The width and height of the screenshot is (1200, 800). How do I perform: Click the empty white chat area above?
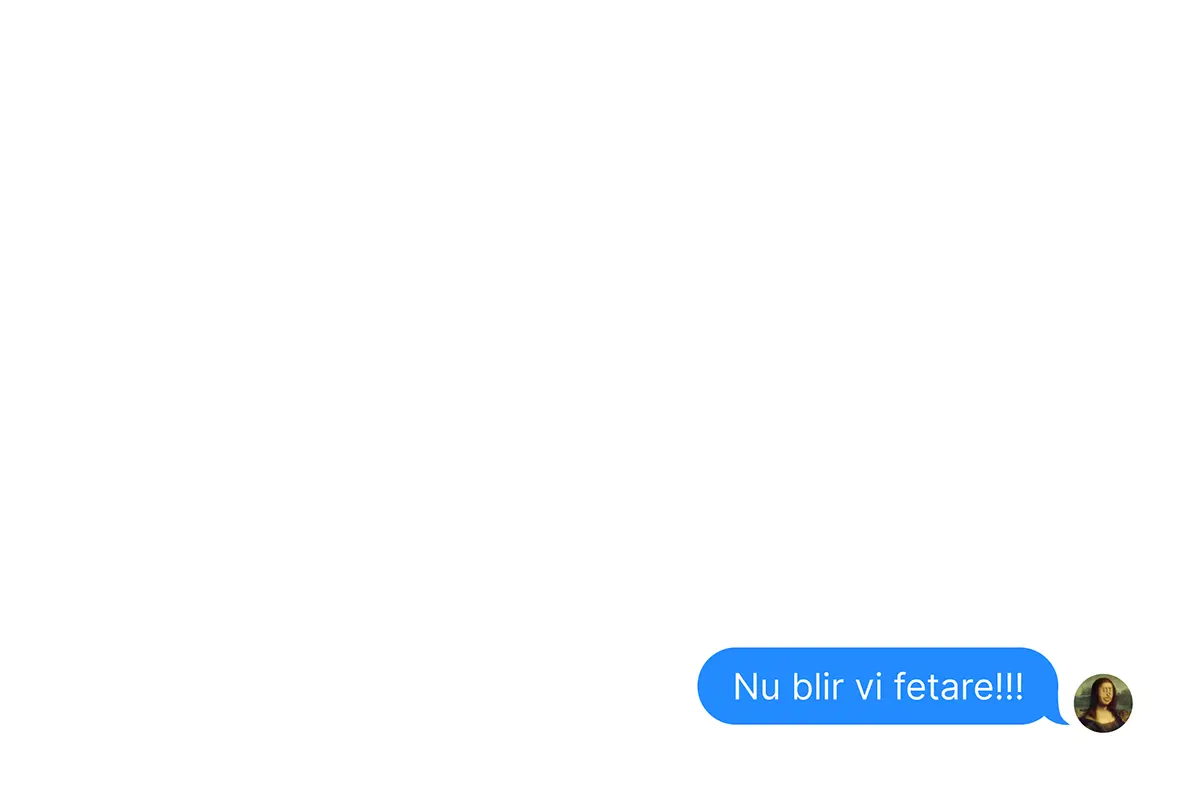coord(600,320)
